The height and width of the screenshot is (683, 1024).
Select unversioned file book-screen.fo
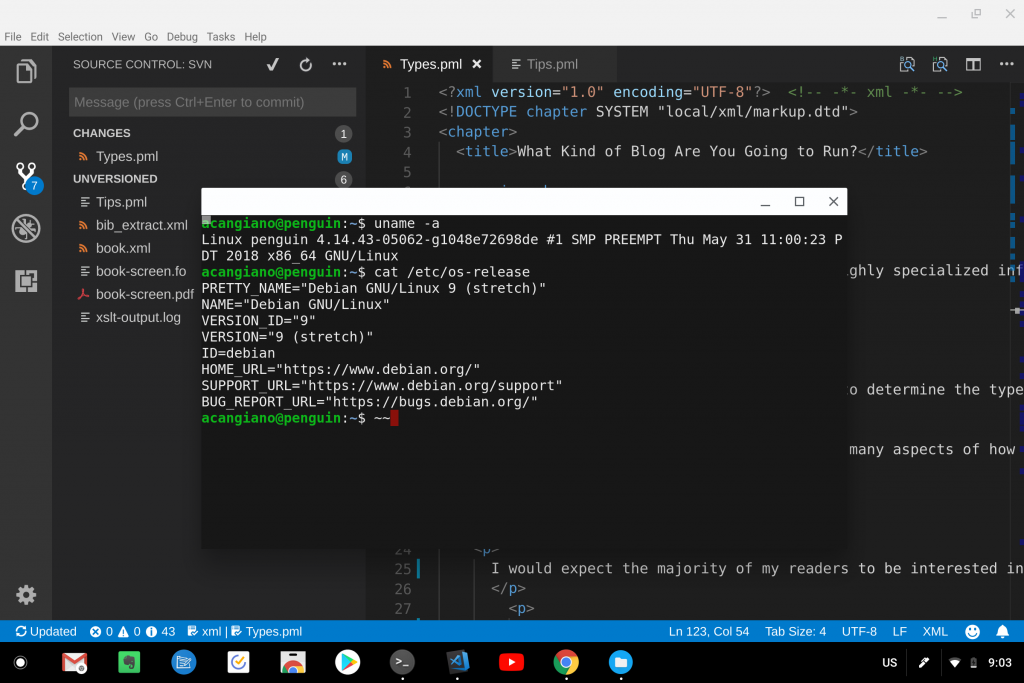coord(135,271)
